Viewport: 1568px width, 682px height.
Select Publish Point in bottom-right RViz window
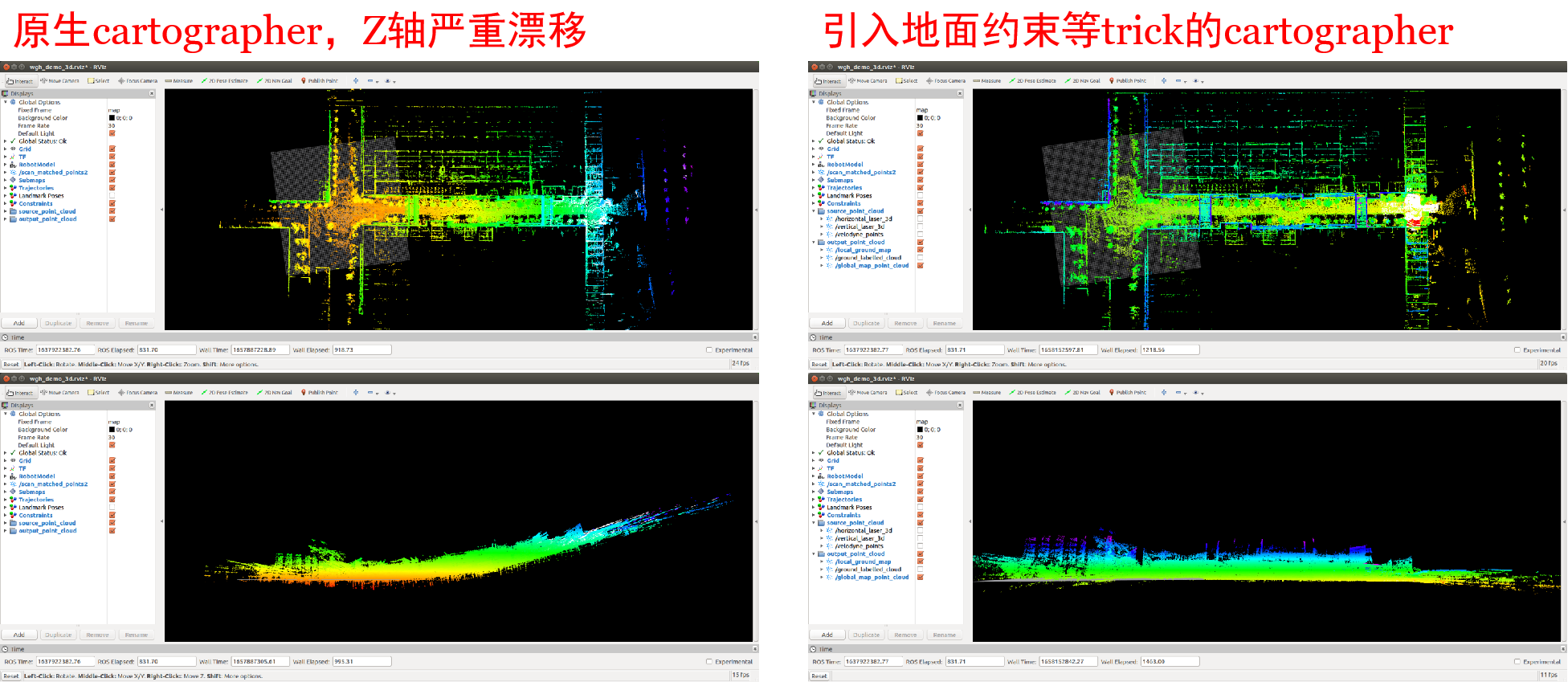coord(1128,393)
